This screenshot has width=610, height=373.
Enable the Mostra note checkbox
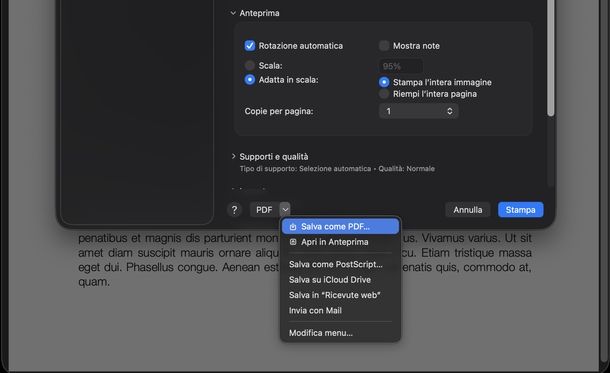[384, 46]
